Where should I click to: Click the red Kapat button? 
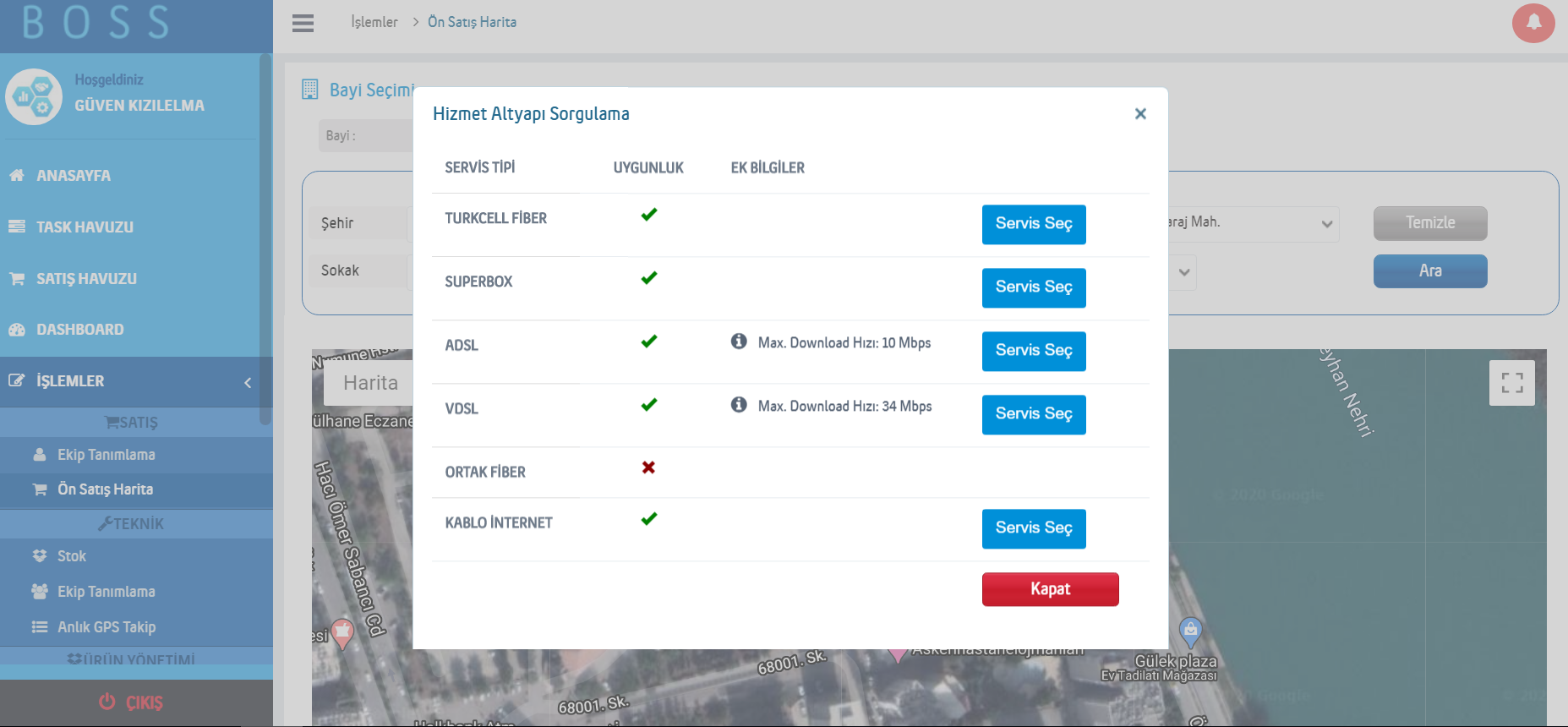pyautogui.click(x=1050, y=589)
